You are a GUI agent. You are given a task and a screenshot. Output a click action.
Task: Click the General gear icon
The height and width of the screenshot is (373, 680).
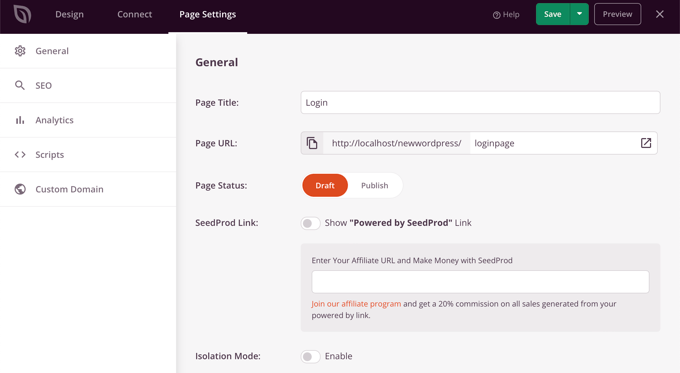click(20, 51)
